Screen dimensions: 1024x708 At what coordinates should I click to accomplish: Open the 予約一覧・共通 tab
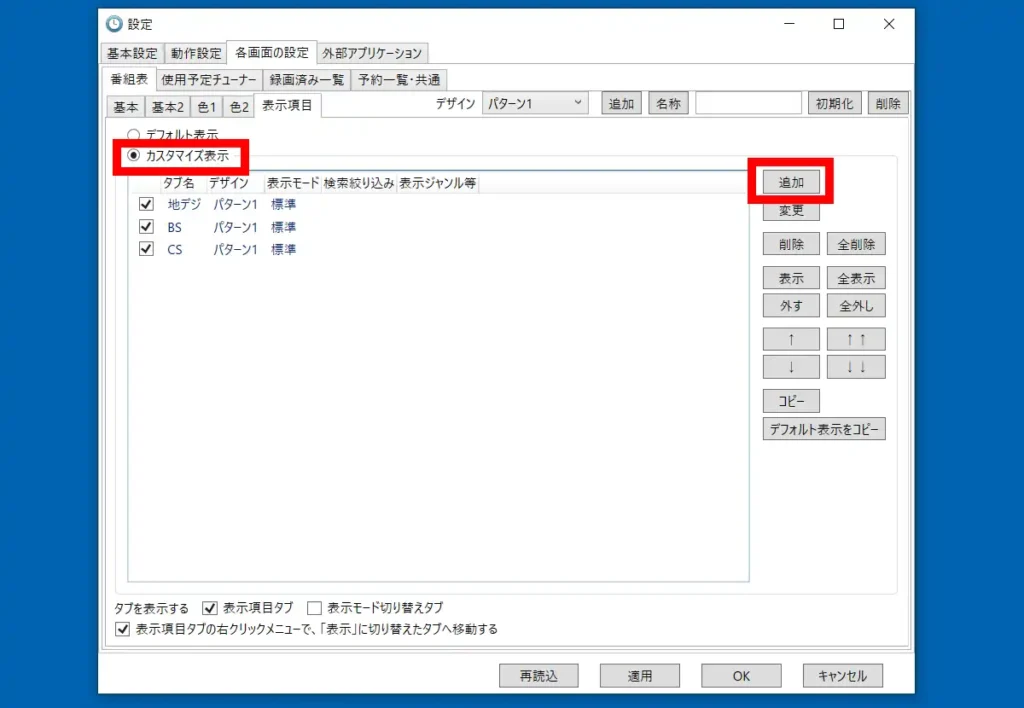[399, 80]
